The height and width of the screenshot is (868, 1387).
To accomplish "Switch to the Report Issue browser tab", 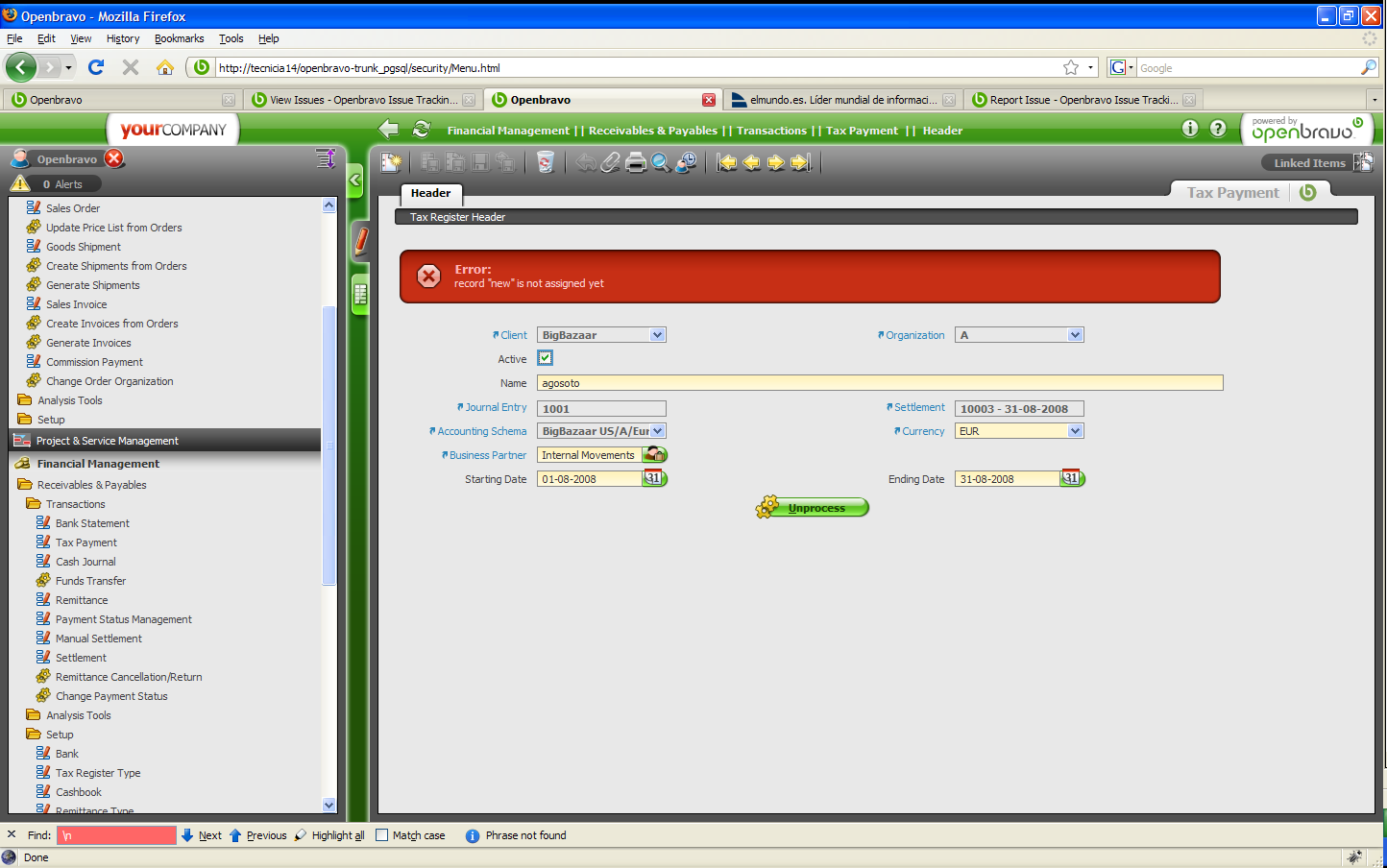I will point(1083,100).
